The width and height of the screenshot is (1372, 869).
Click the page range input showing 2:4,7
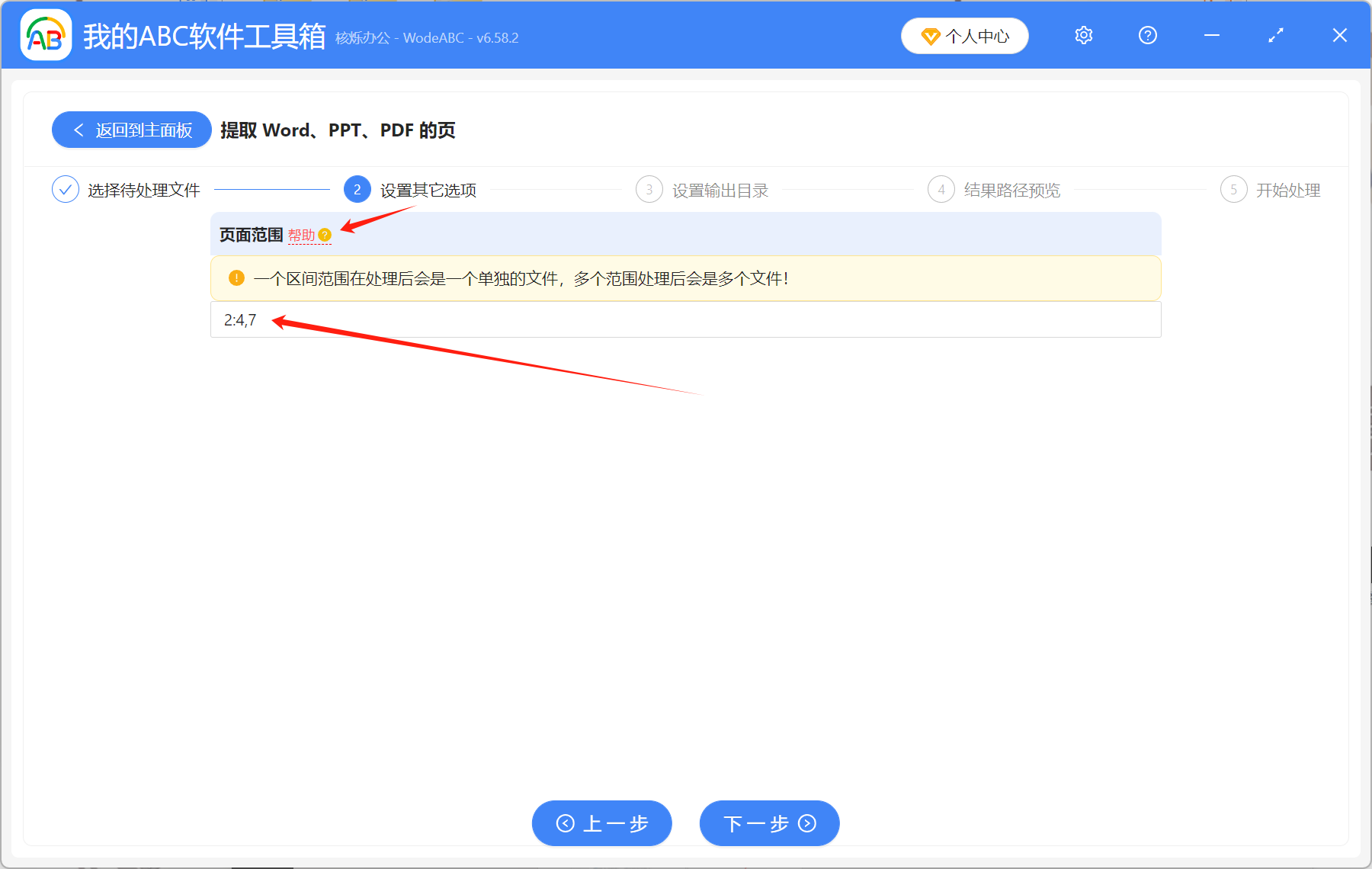[x=686, y=319]
